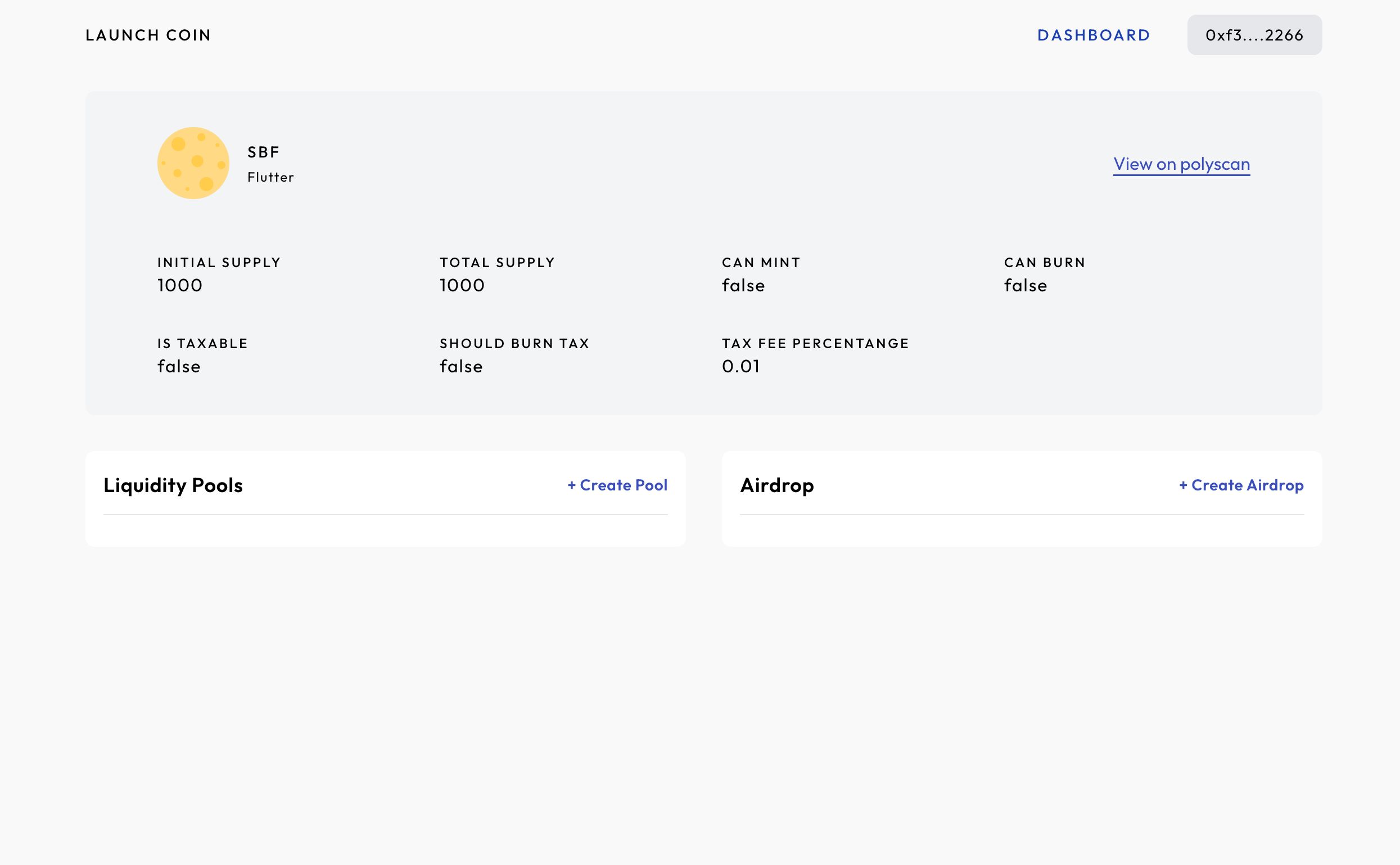Click the false value under CAN BURN

1026,286
